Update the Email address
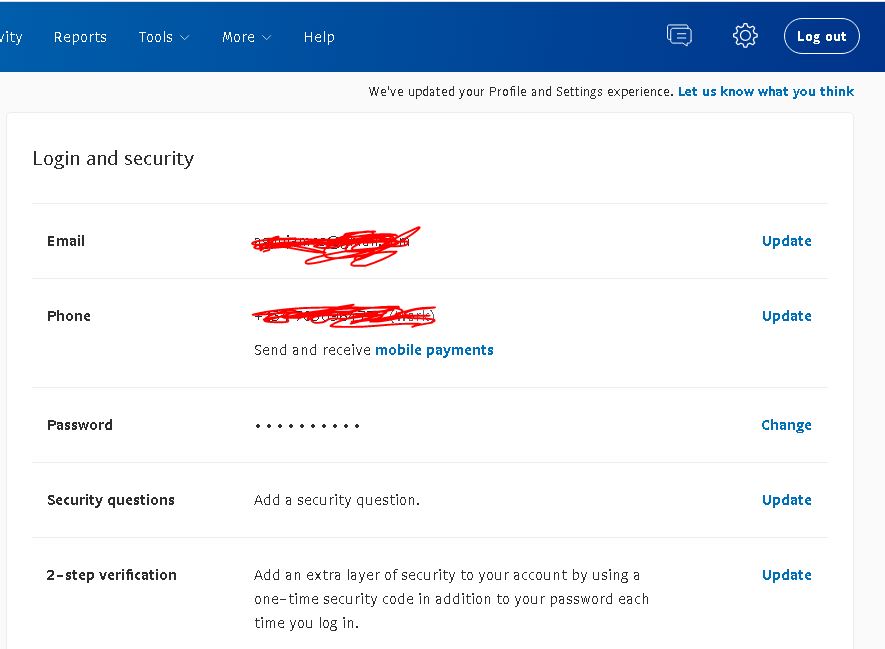The image size is (885, 649). coord(786,240)
